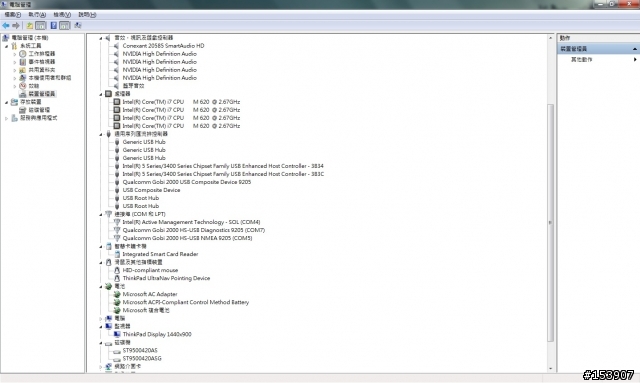The height and width of the screenshot is (383, 640).
Task: Click the Computer Management (本機) root icon
Action: 6,38
